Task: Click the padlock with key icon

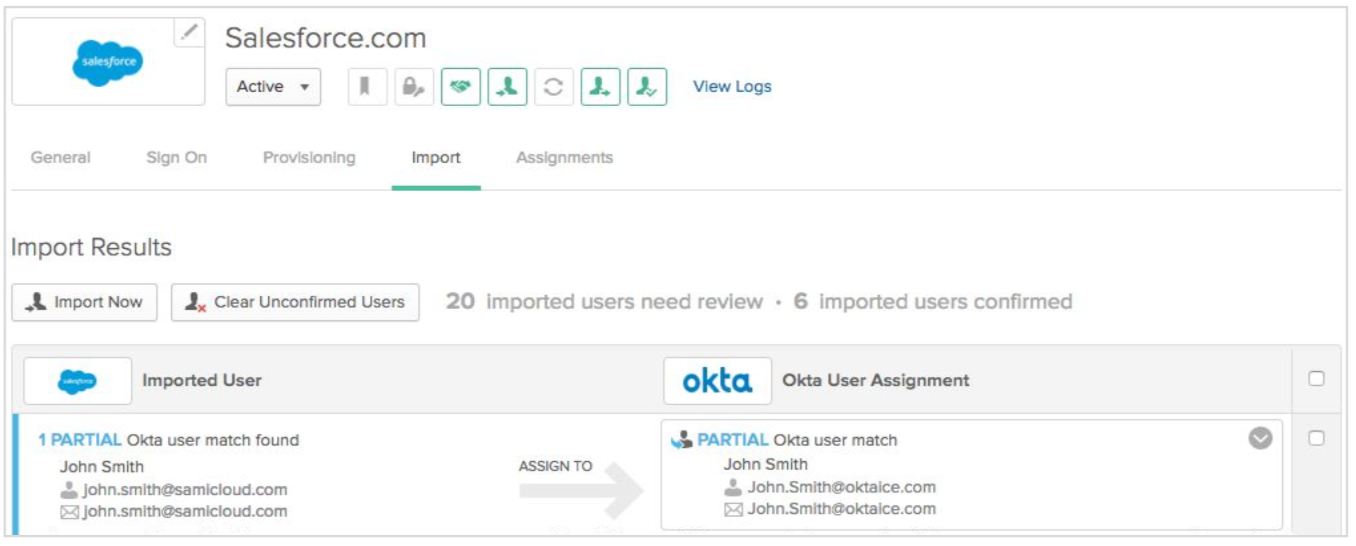Action: click(413, 87)
